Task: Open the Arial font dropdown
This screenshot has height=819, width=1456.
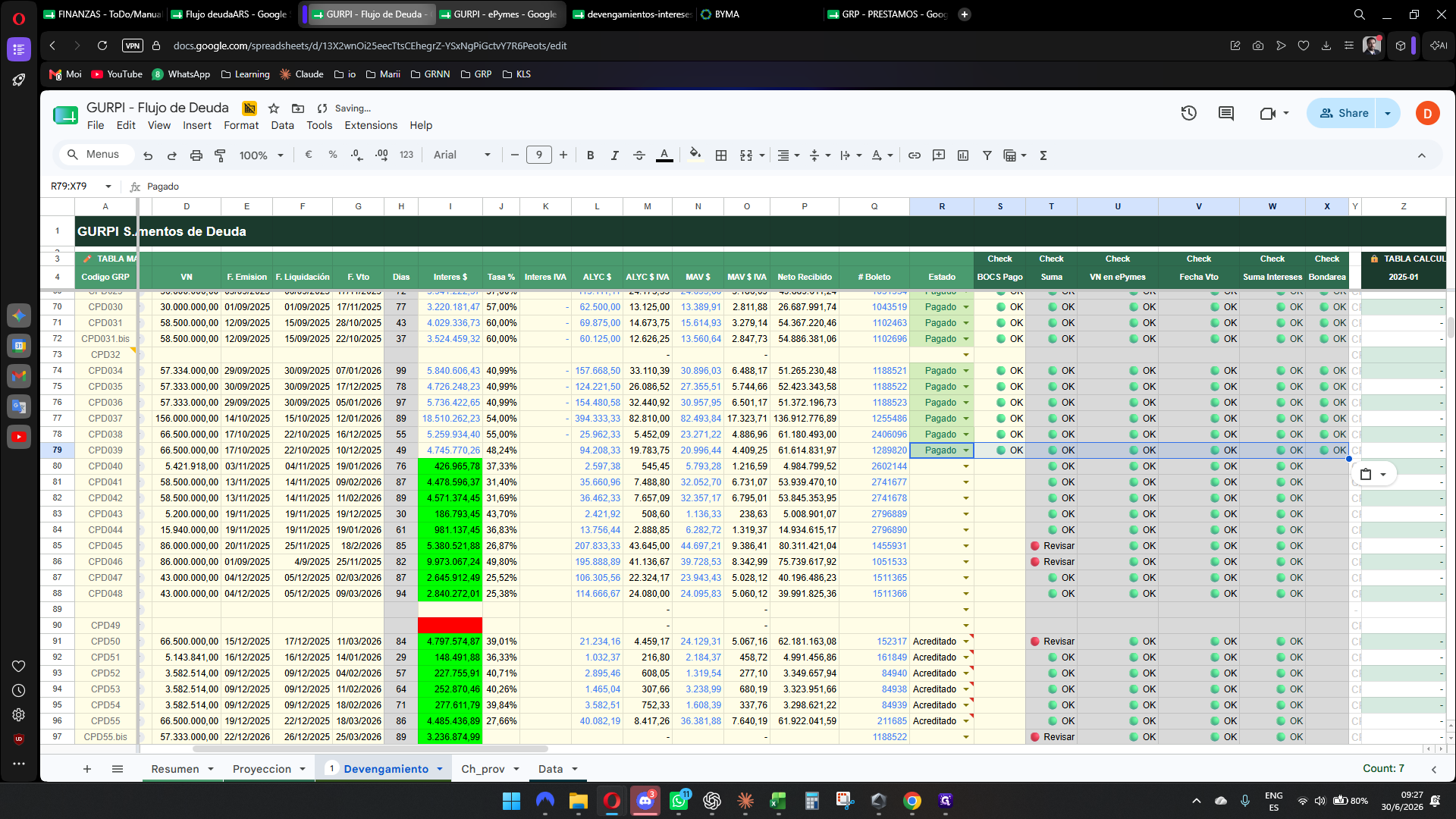Action: (463, 155)
